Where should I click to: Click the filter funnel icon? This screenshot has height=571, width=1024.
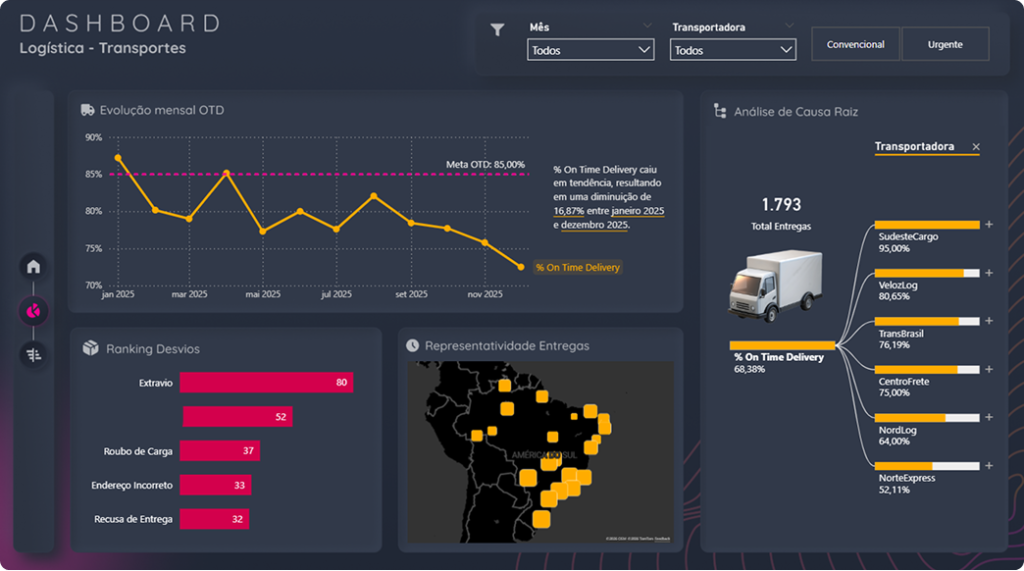point(497,29)
